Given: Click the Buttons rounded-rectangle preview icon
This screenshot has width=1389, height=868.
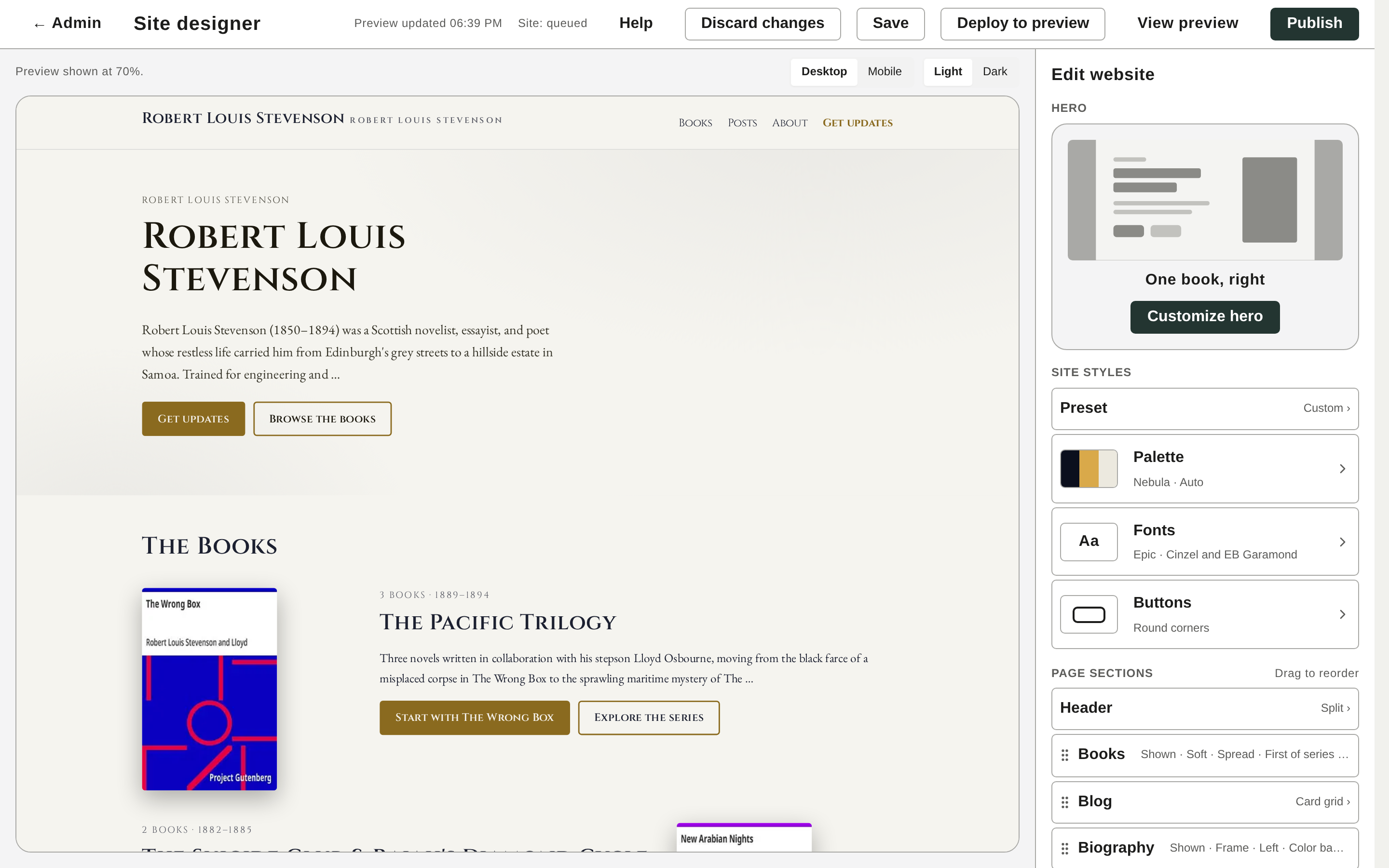Looking at the screenshot, I should (1088, 614).
